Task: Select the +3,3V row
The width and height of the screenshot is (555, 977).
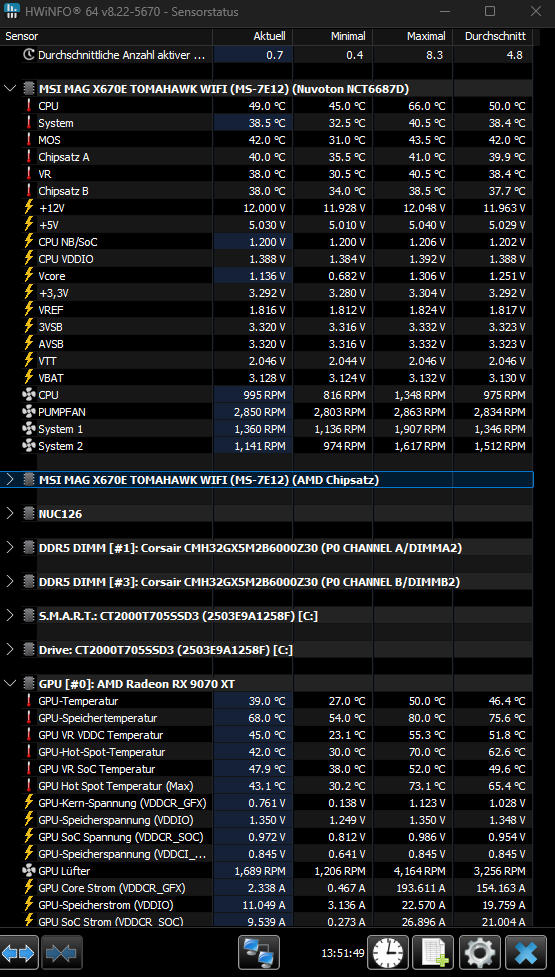Action: click(267, 293)
